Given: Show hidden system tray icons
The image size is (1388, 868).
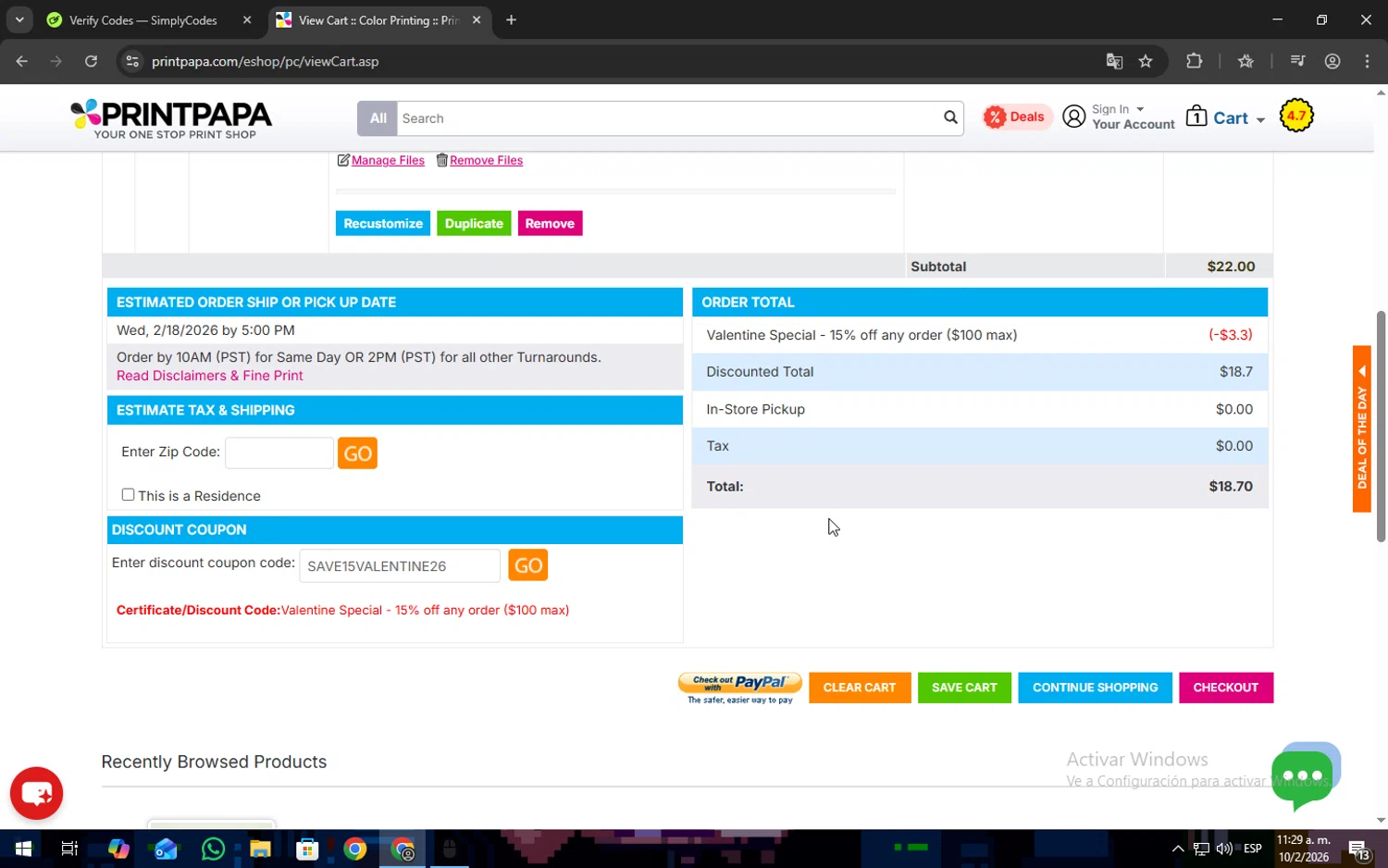Looking at the screenshot, I should click(x=1177, y=849).
